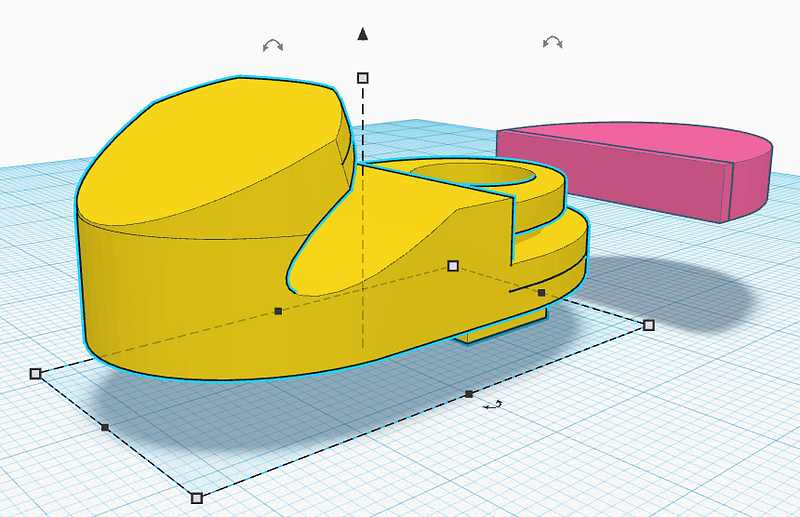
Task: Select the white height handle on the vertical dashed line
Action: pos(363,78)
